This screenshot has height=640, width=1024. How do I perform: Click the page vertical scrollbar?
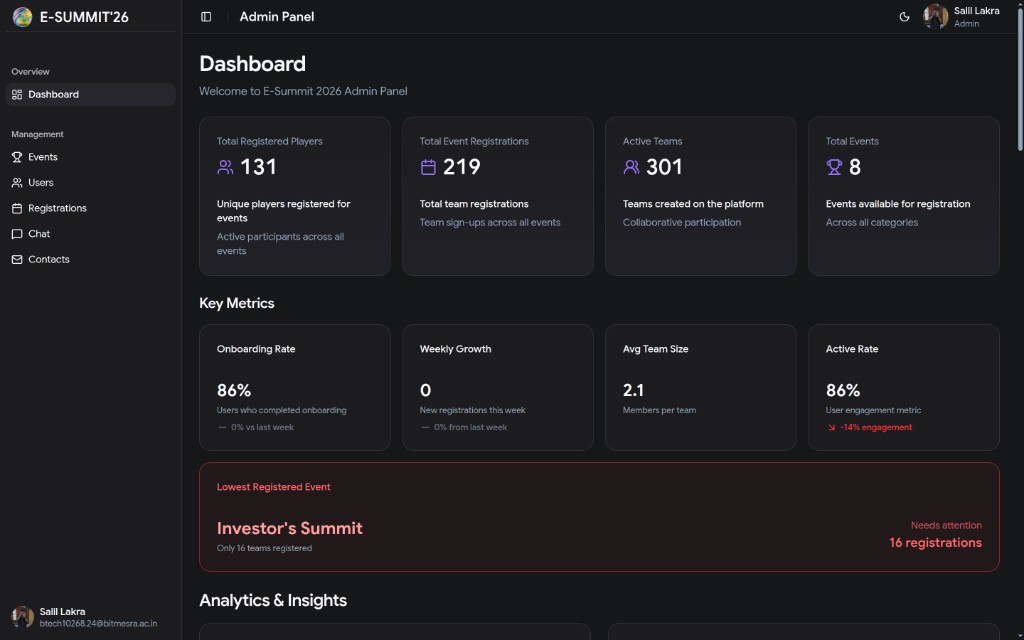[1020, 77]
